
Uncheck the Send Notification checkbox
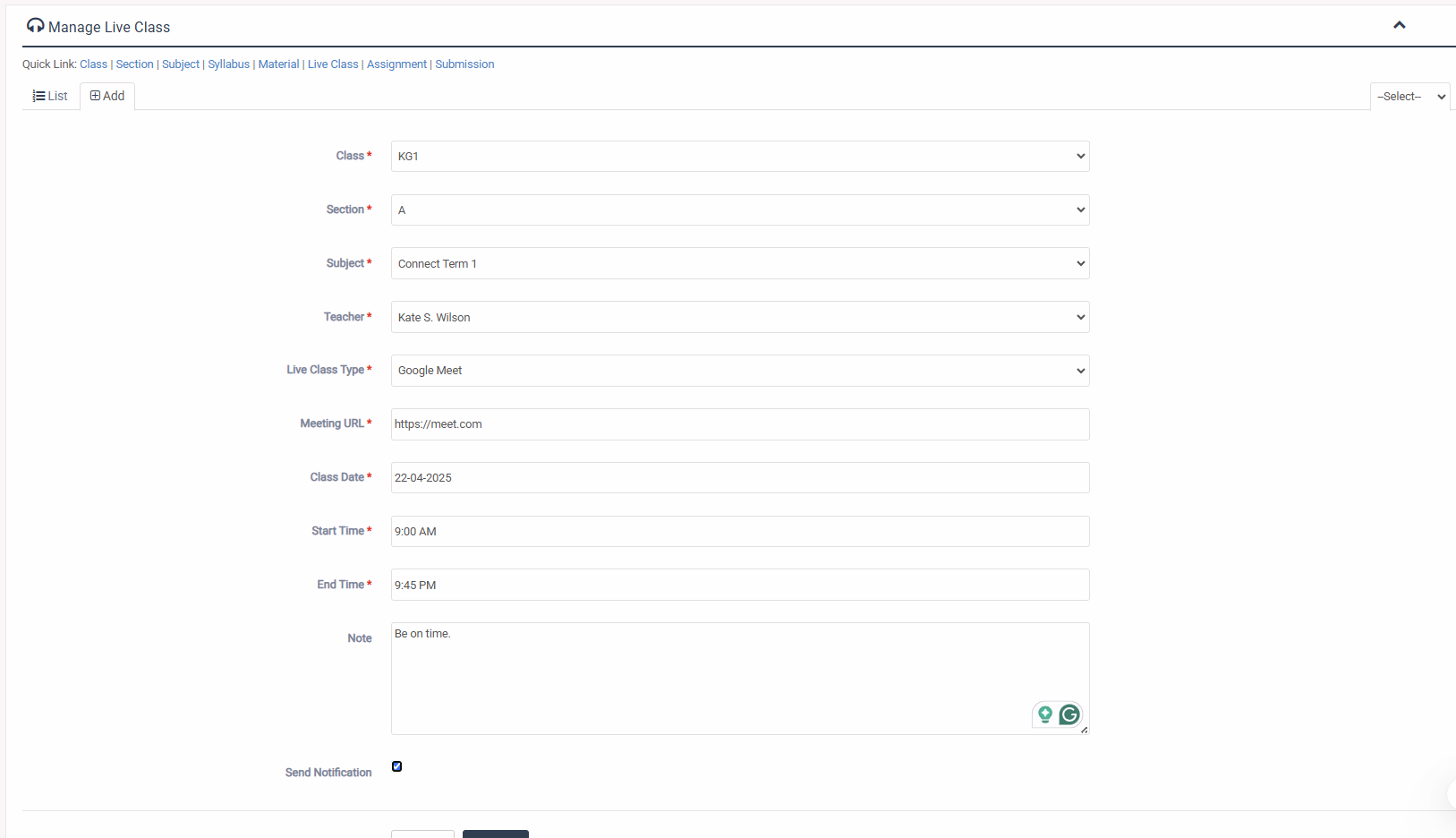click(x=396, y=766)
